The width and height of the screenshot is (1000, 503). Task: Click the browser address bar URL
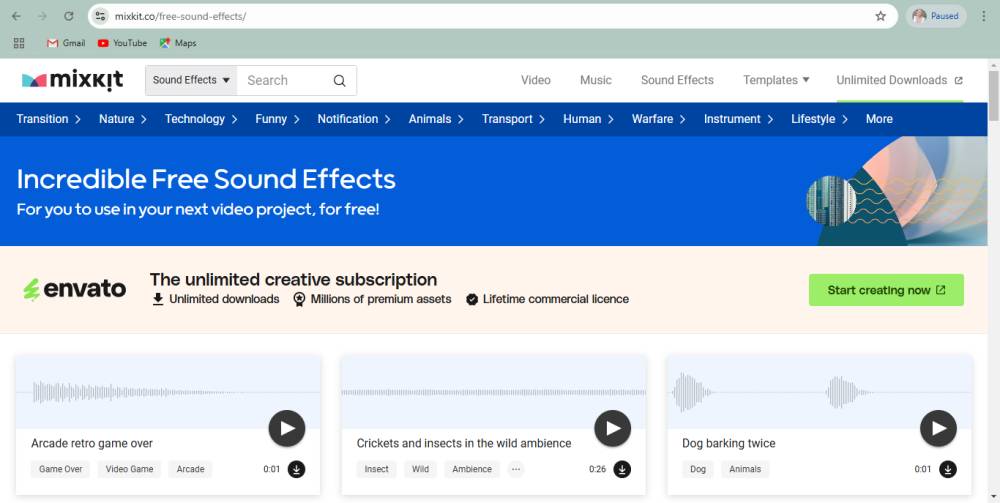click(180, 17)
